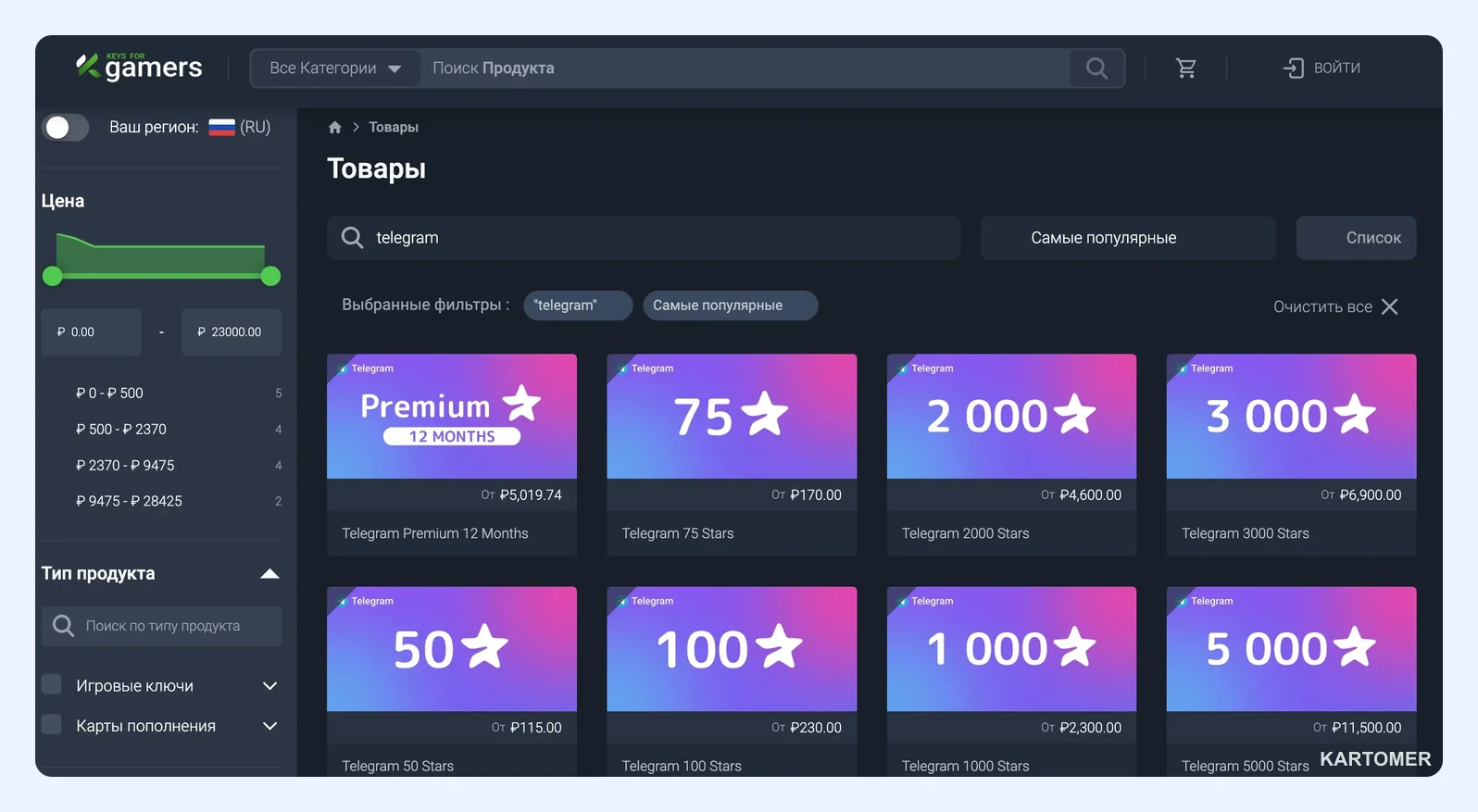Check the Игровые ключи checkbox
This screenshot has width=1478, height=812.
[x=52, y=684]
